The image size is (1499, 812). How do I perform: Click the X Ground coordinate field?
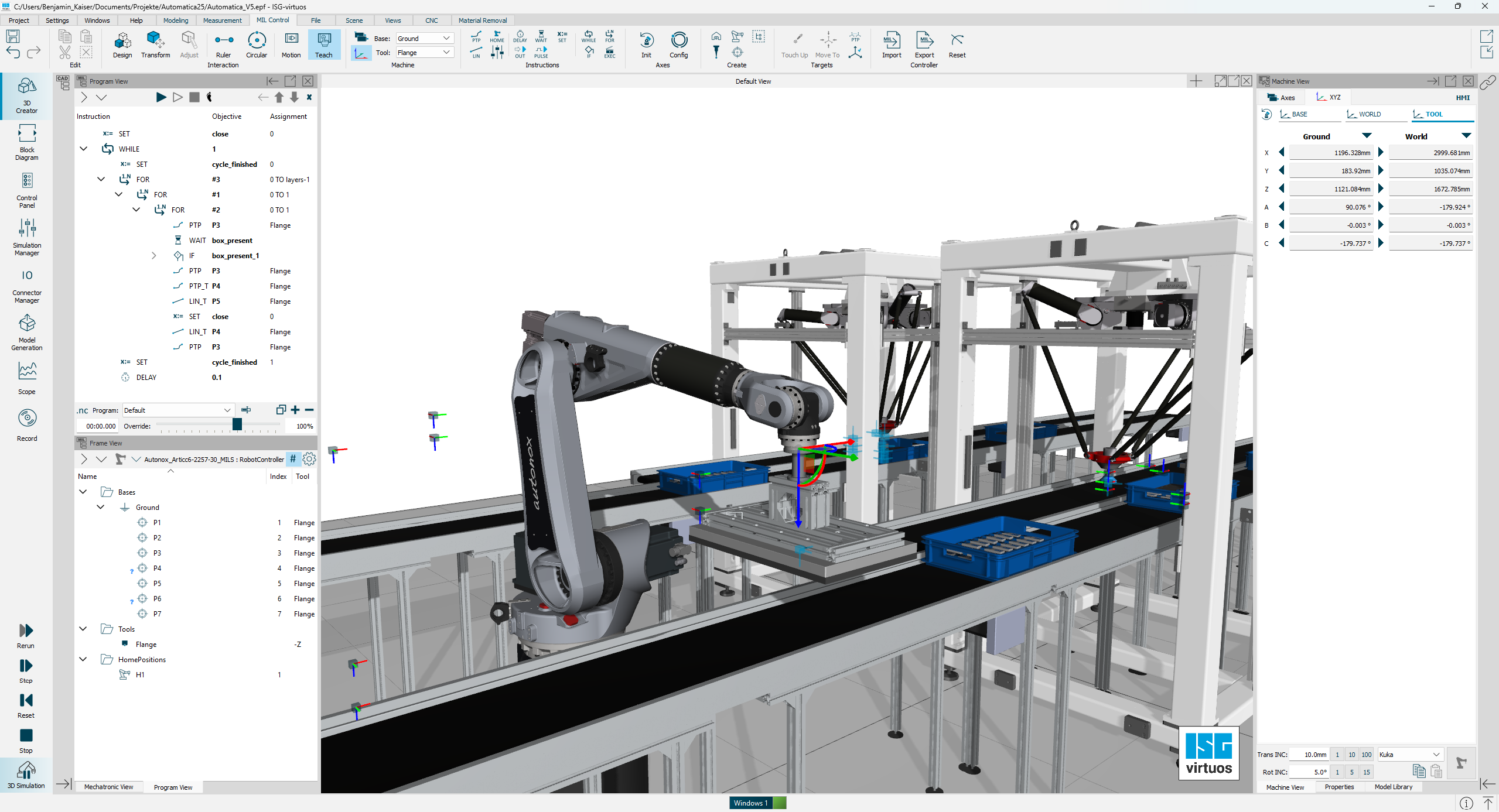[x=1330, y=153]
